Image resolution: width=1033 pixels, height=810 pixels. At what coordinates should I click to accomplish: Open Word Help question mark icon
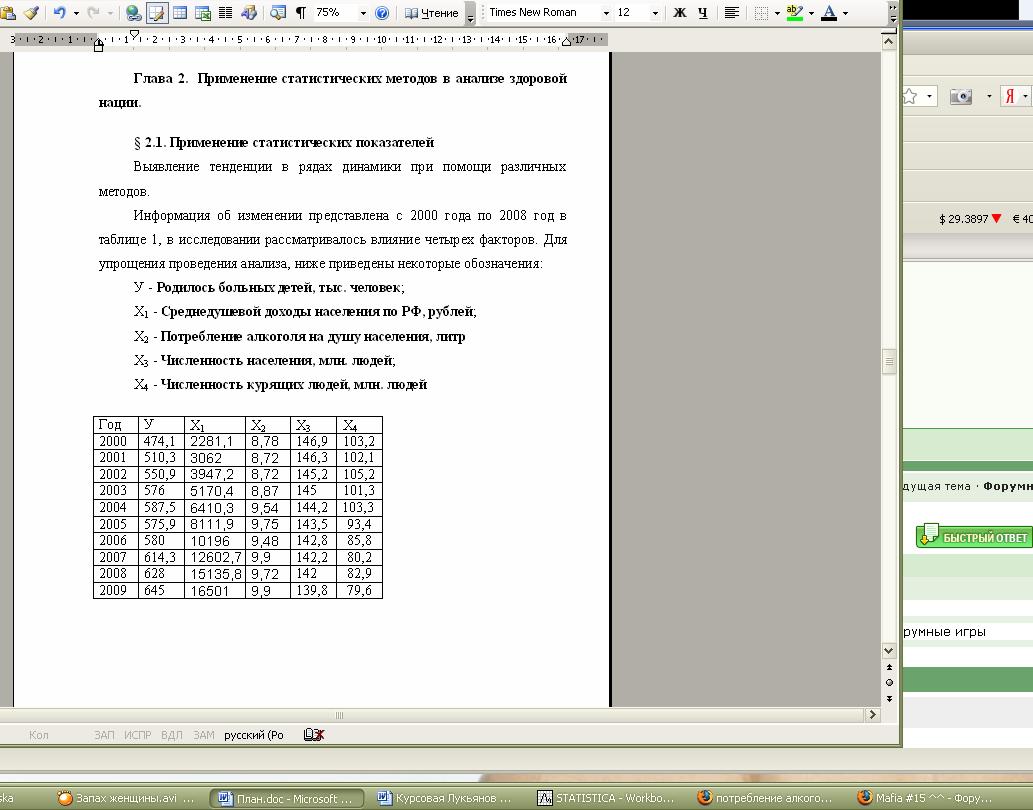(x=382, y=13)
